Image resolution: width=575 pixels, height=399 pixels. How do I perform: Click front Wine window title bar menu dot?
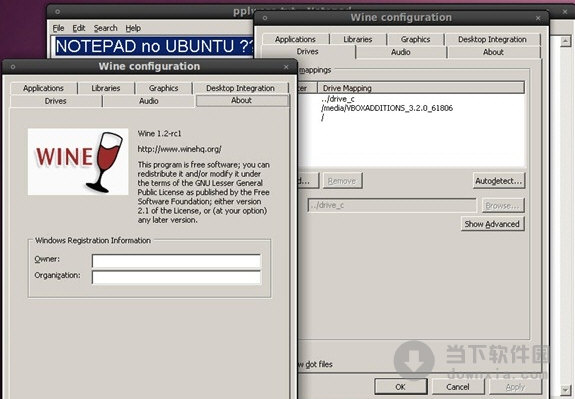click(13, 67)
